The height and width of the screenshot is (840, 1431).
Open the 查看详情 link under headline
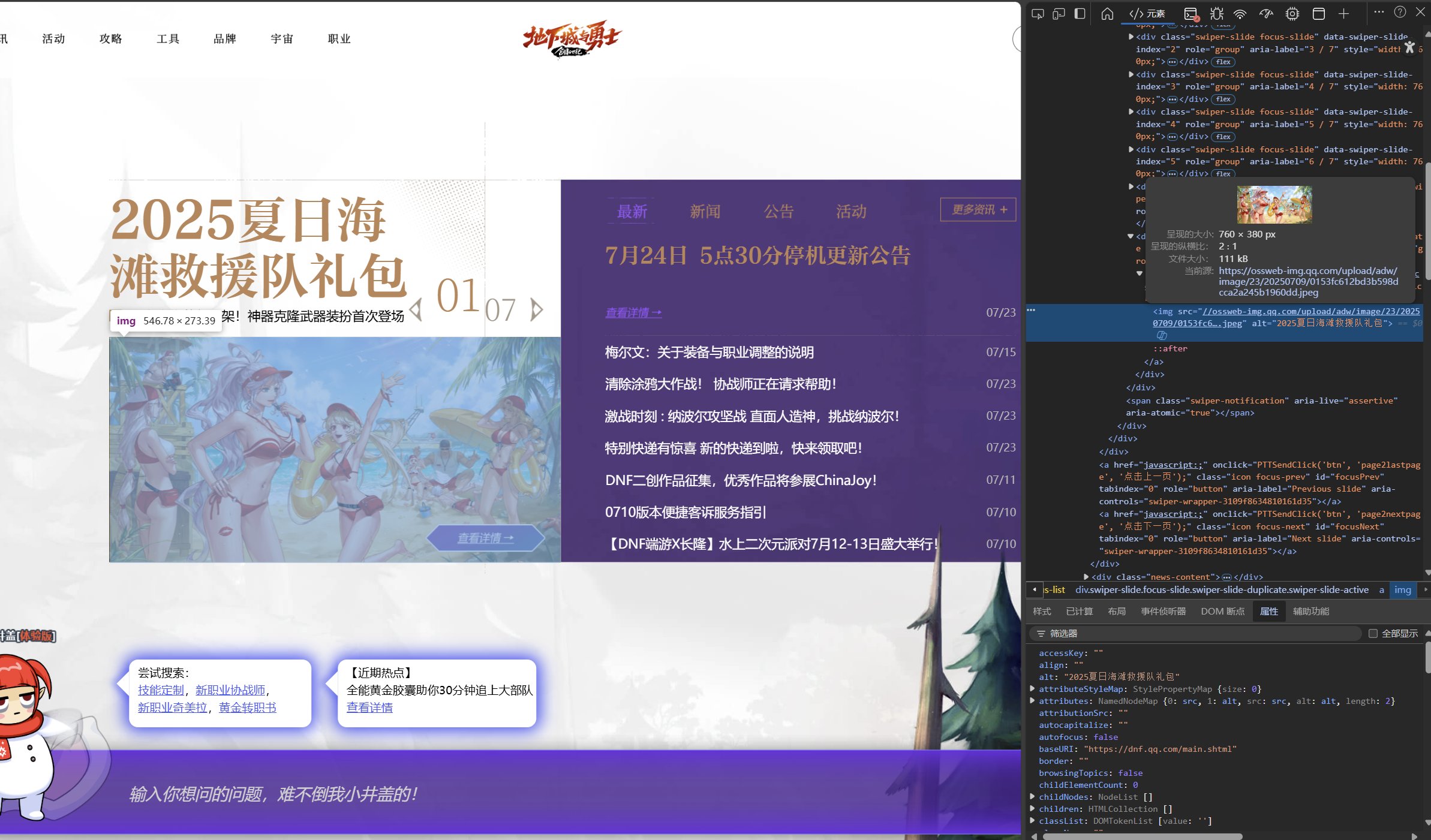tap(633, 312)
